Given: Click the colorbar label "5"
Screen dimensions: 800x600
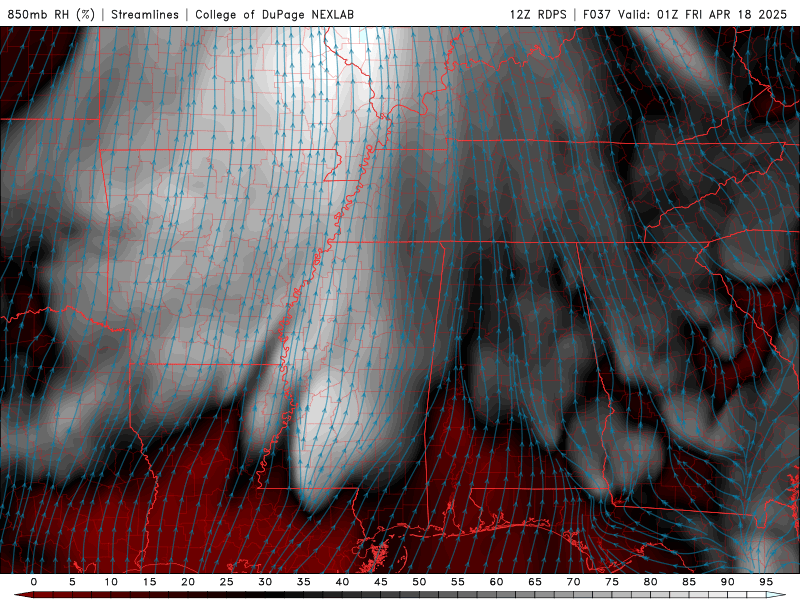Looking at the screenshot, I should 72,582.
